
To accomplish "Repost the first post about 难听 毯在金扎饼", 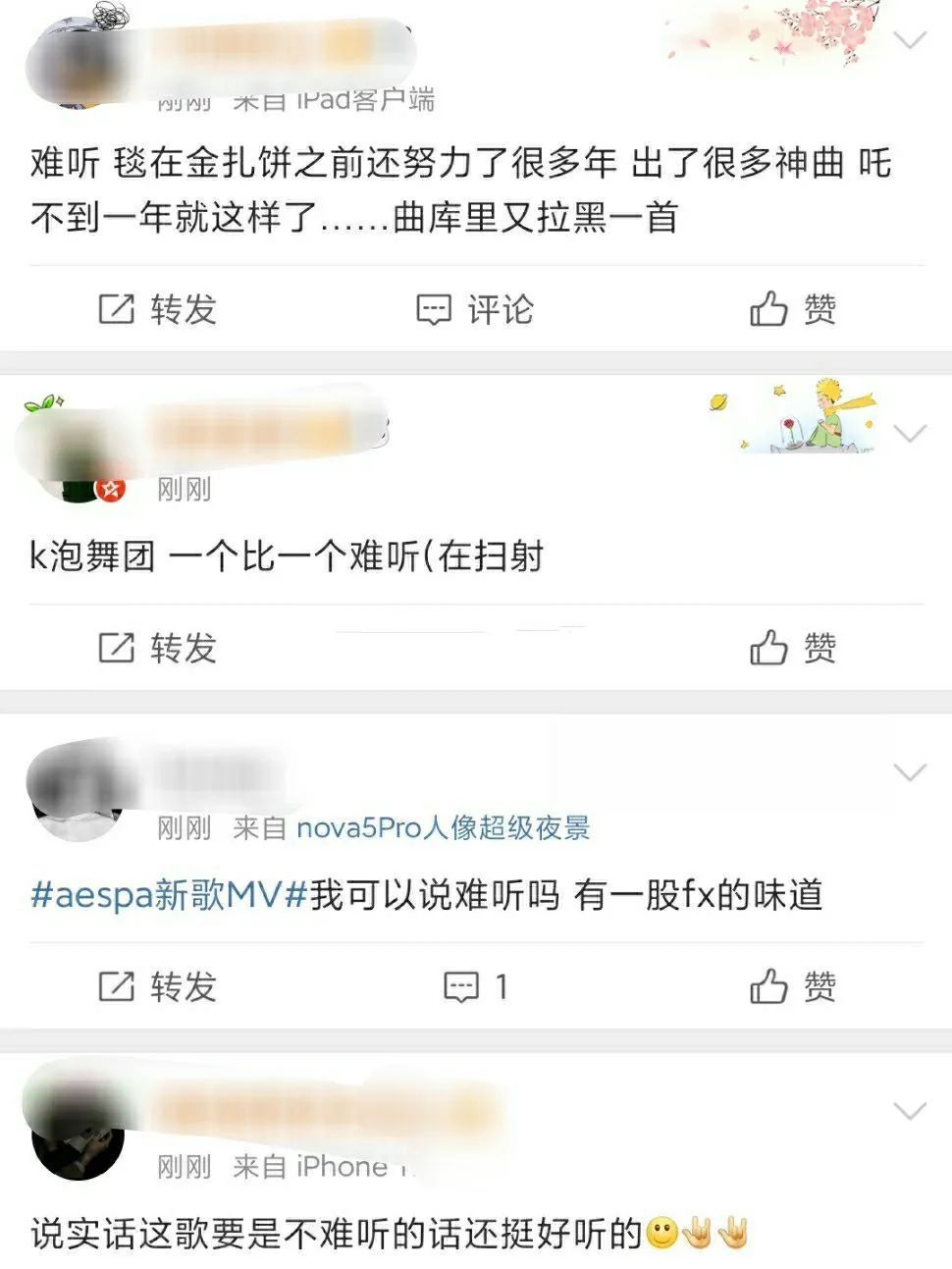I will tap(157, 309).
